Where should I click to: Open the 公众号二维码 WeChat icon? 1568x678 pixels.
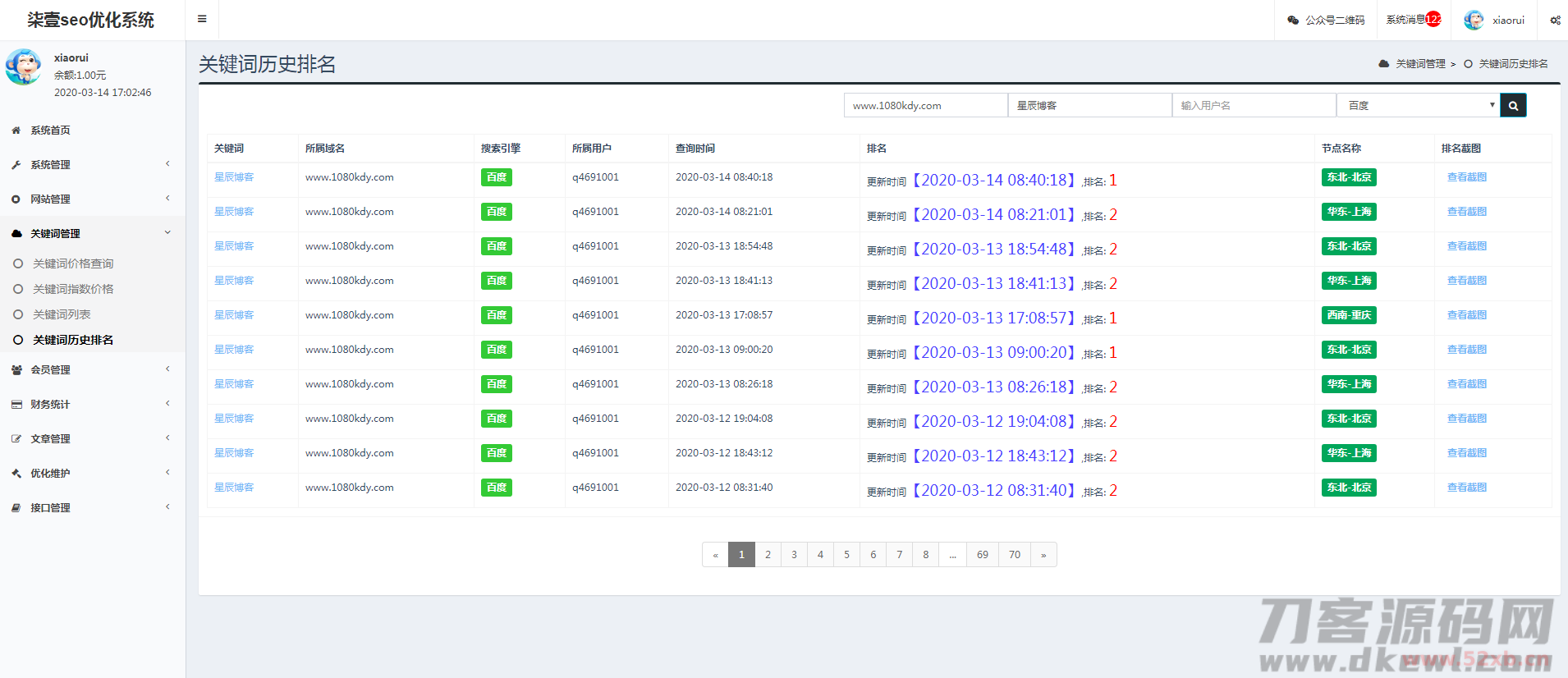point(1293,20)
